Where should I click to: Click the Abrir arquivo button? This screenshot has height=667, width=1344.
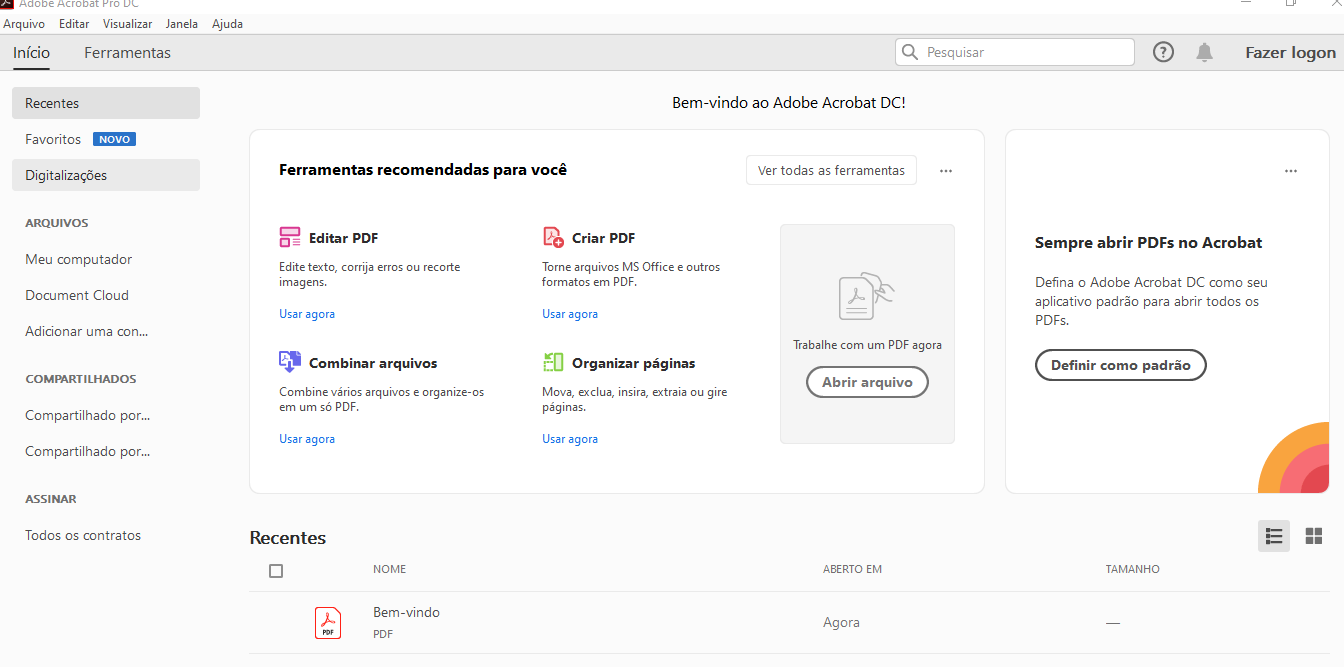click(x=867, y=382)
